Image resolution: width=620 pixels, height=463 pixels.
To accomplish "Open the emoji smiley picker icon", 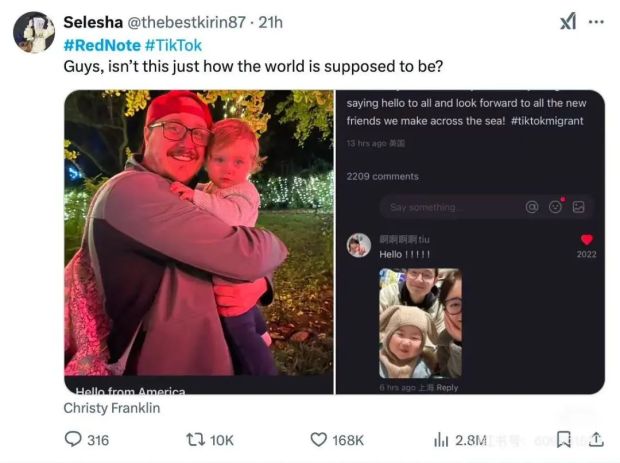I will coord(555,207).
